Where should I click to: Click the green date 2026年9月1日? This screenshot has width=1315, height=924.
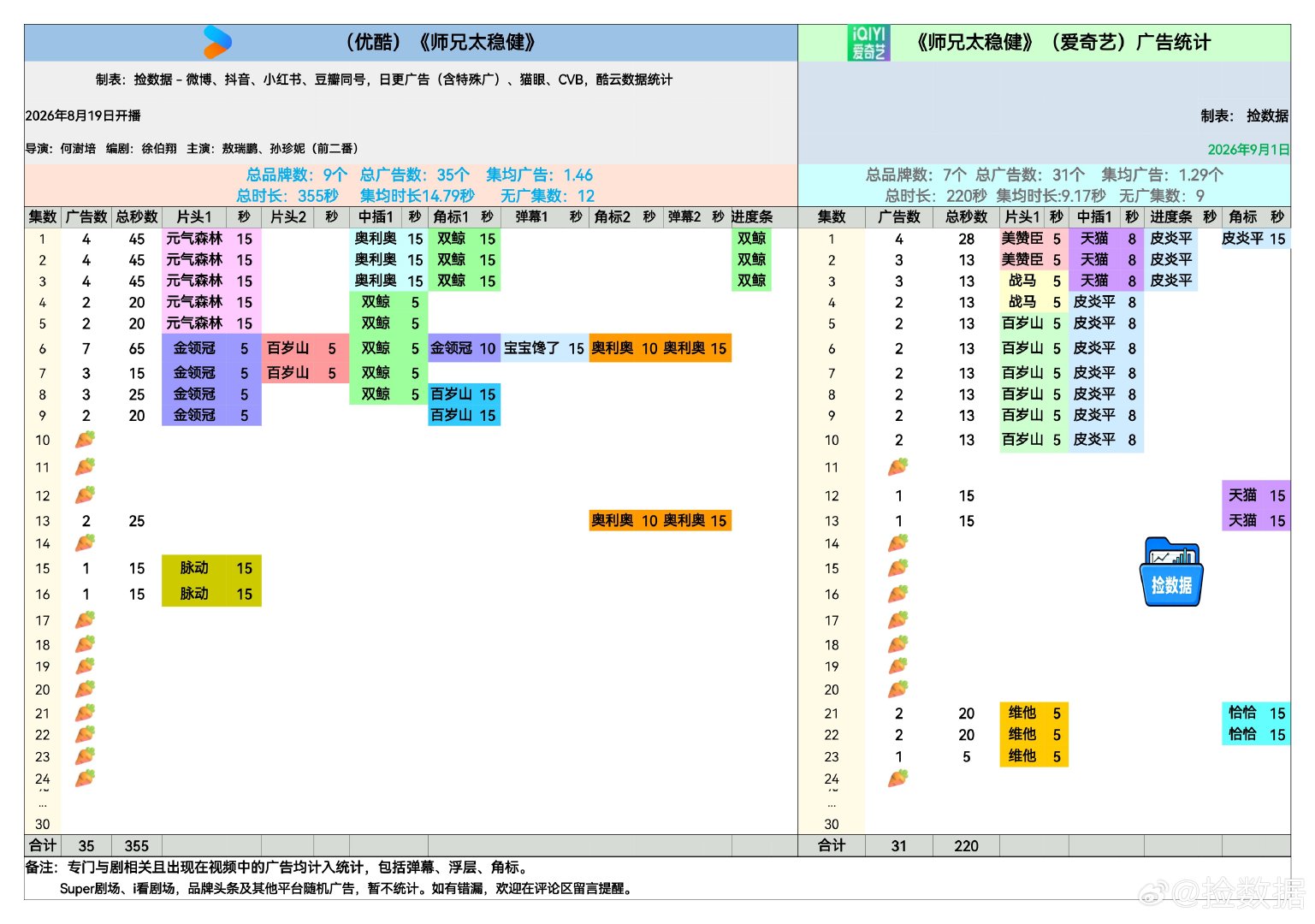pos(1248,150)
